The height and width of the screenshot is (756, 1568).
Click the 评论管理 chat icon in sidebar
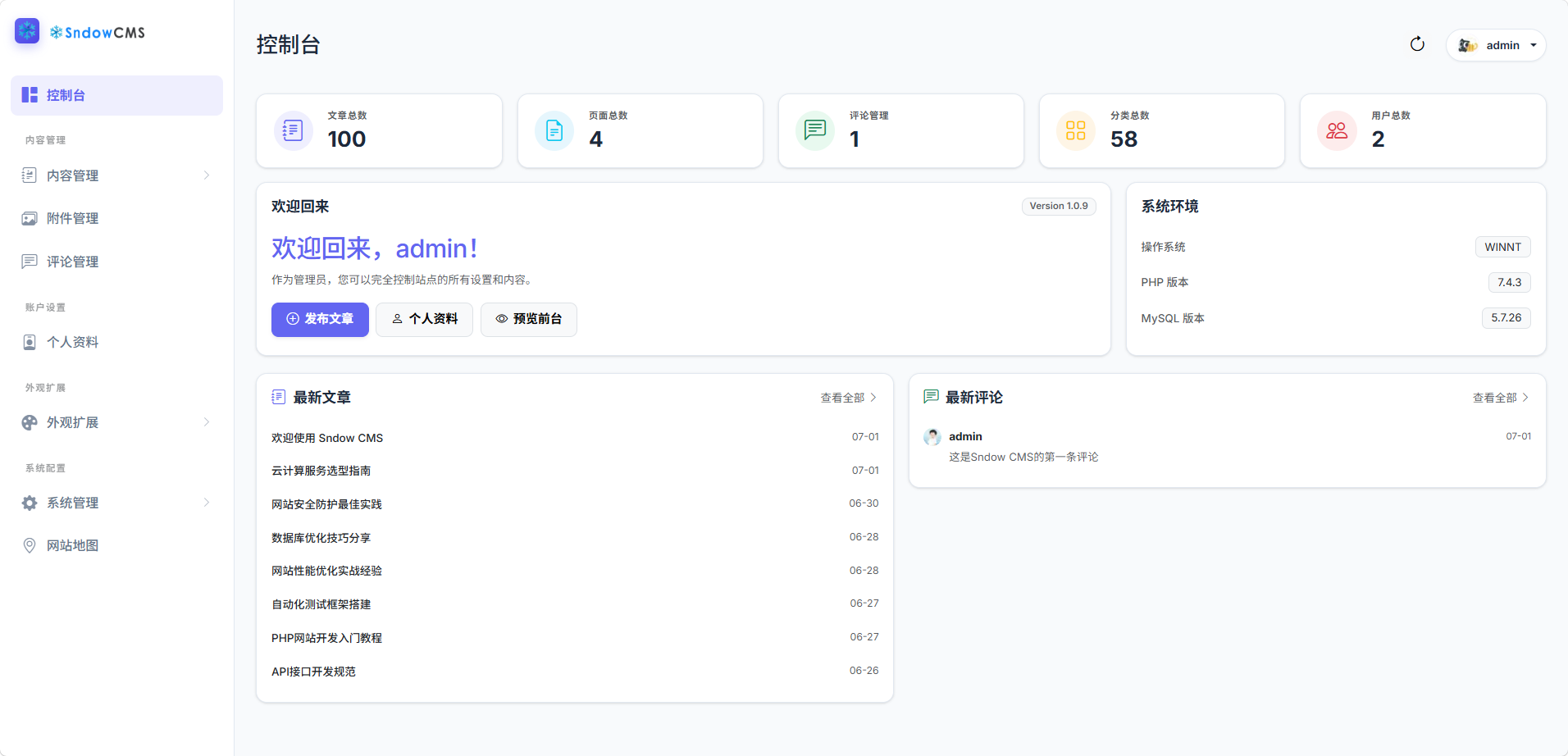(x=30, y=262)
